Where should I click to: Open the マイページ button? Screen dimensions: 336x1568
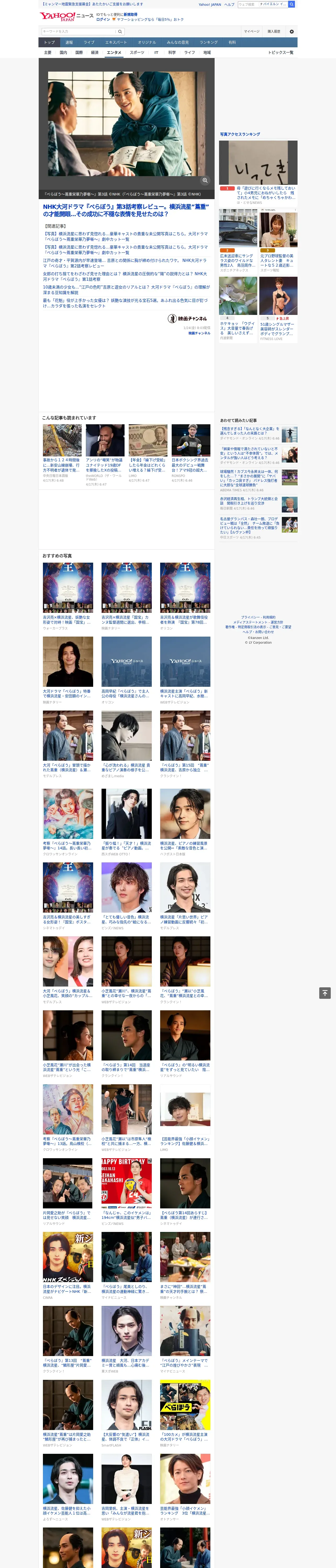252,32
